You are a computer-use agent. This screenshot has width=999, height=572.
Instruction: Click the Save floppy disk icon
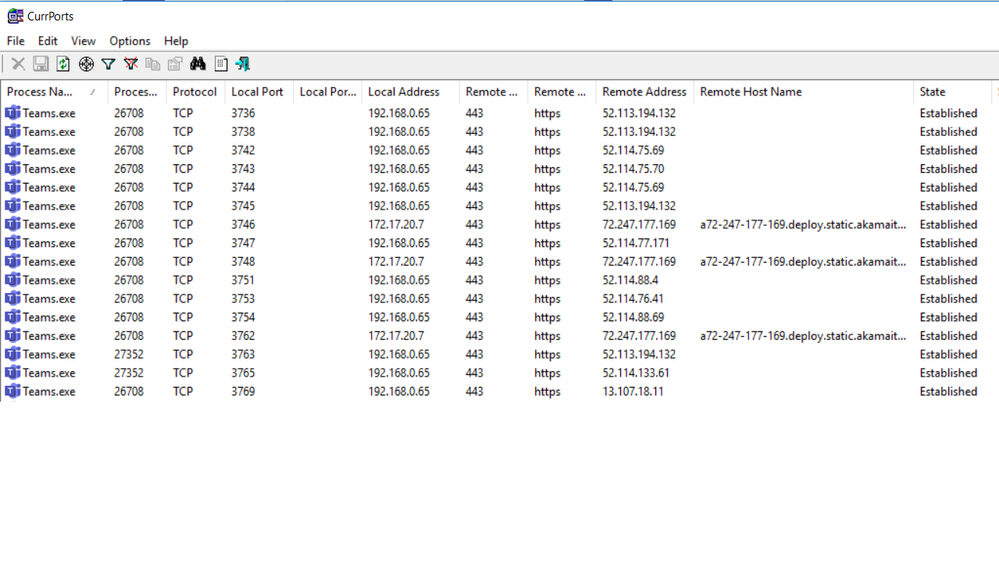pos(41,64)
